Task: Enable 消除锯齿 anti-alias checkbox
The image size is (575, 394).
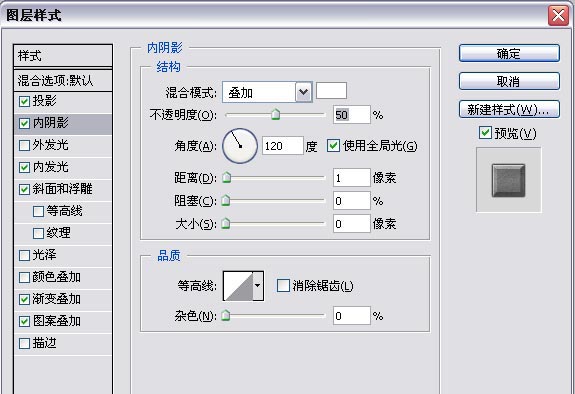Action: pos(283,285)
